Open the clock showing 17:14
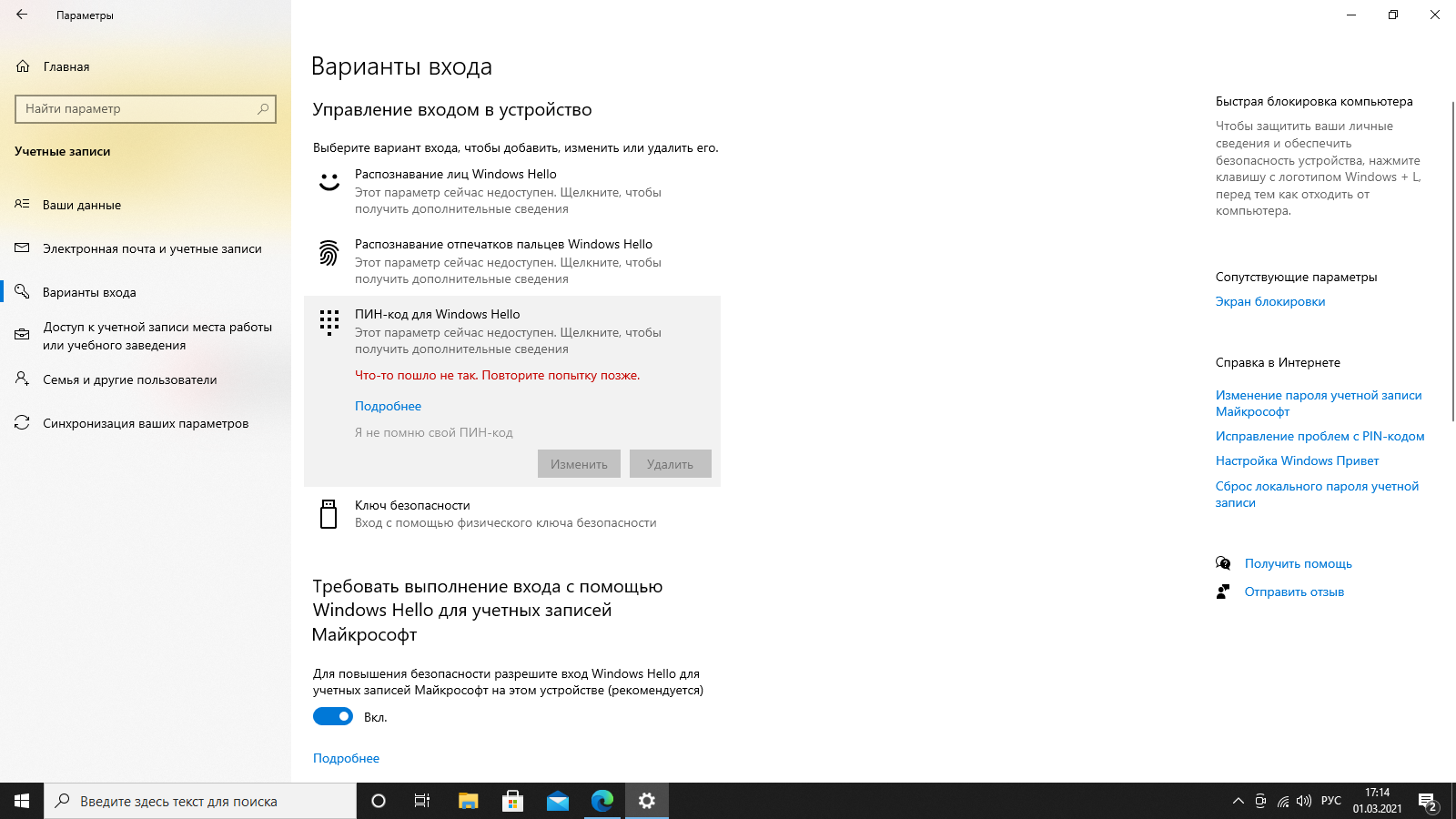The width and height of the screenshot is (1456, 819). click(x=1377, y=801)
